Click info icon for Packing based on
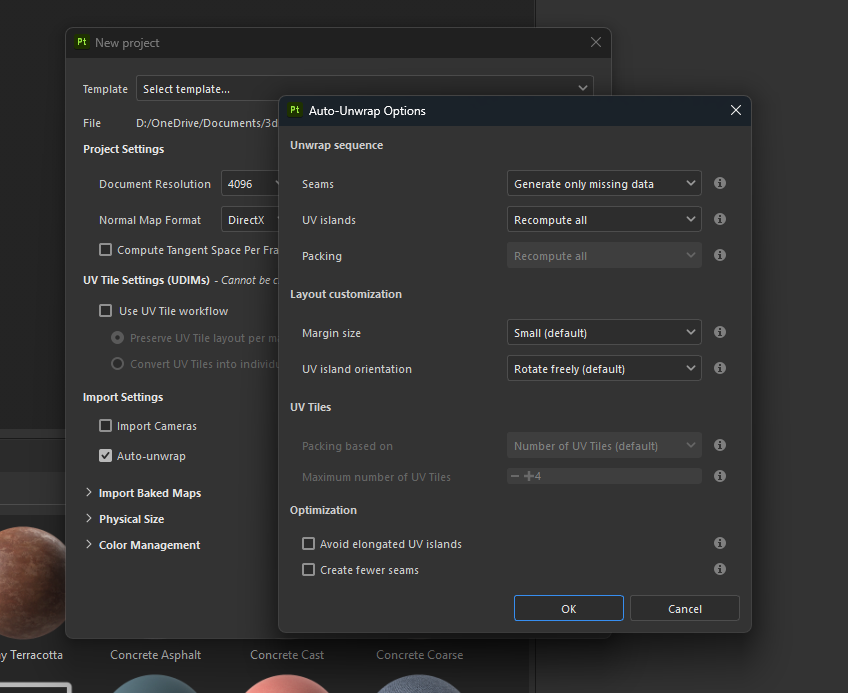The image size is (848, 693). 719,445
